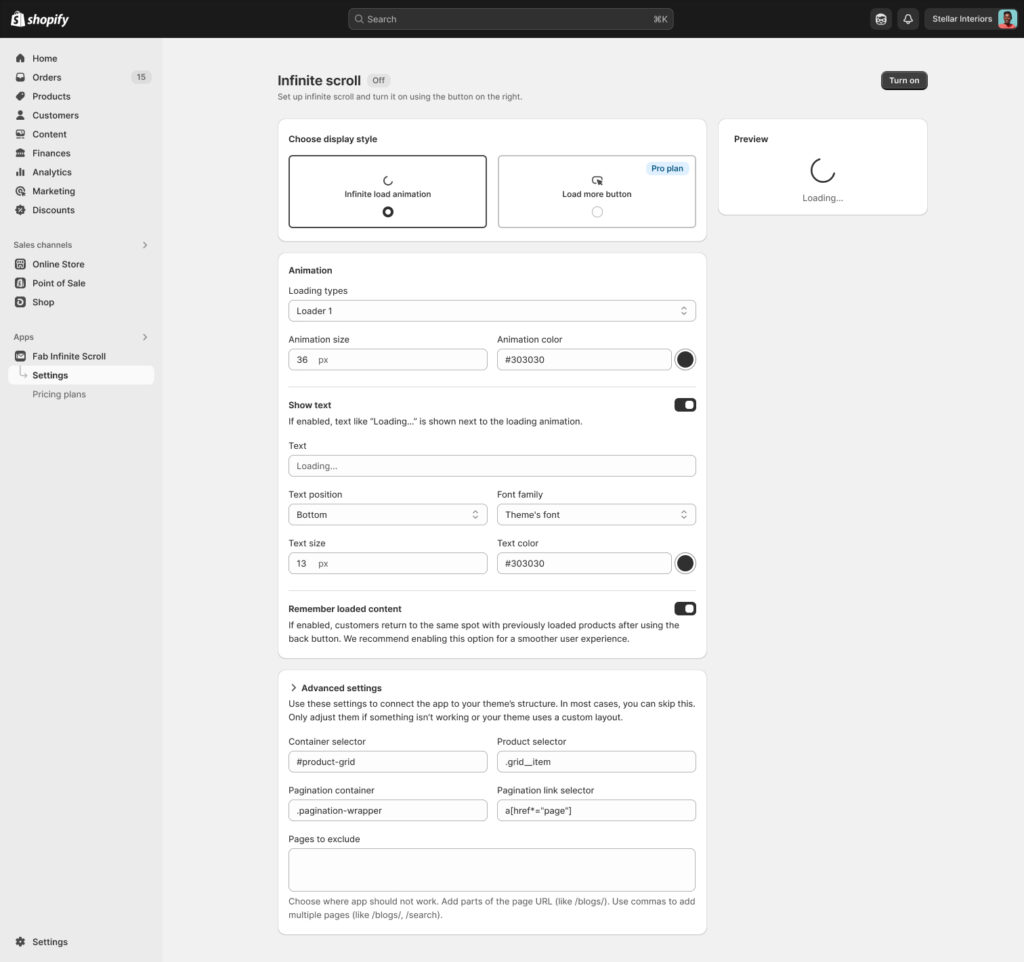Viewport: 1024px width, 962px height.
Task: Click the Shop channel icon
Action: point(20,302)
